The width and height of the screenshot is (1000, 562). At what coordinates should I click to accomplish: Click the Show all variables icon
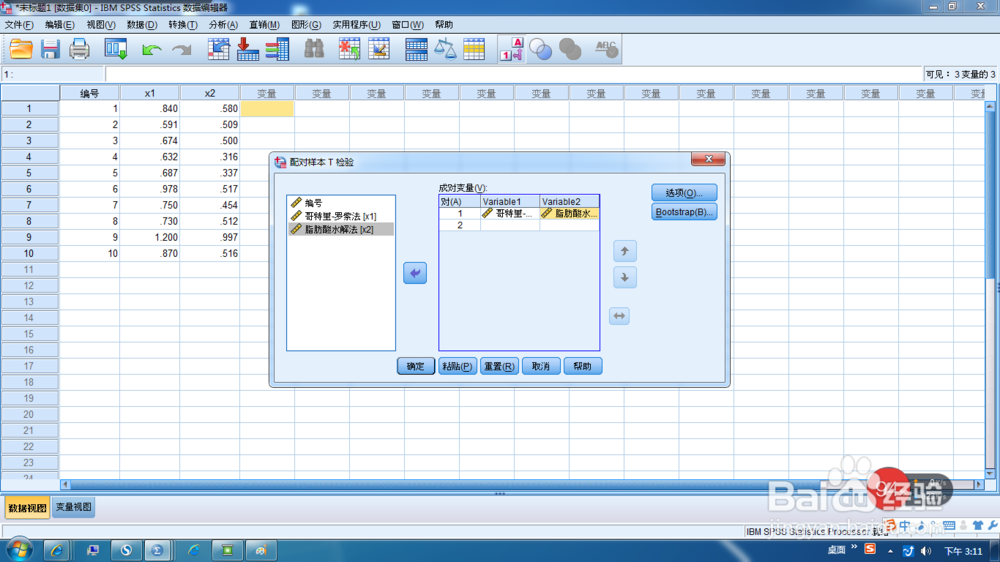tap(570, 49)
